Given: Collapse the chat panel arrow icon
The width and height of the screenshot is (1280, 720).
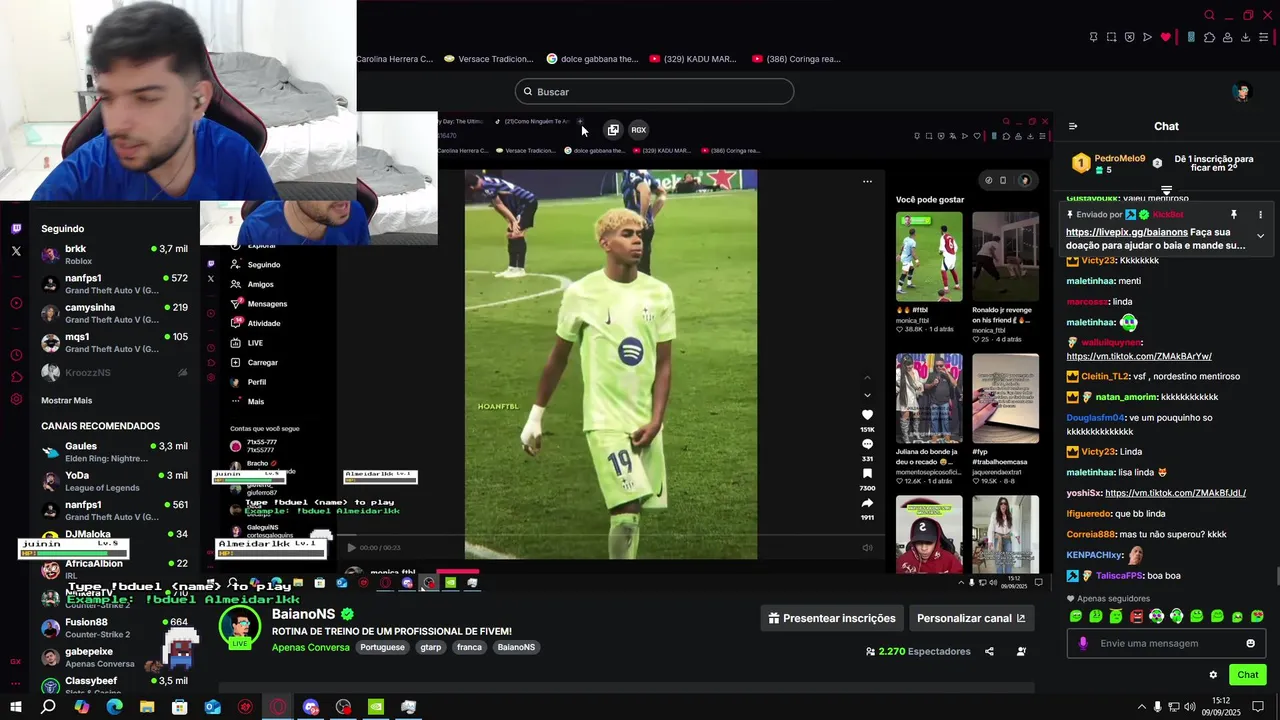Looking at the screenshot, I should (1073, 126).
